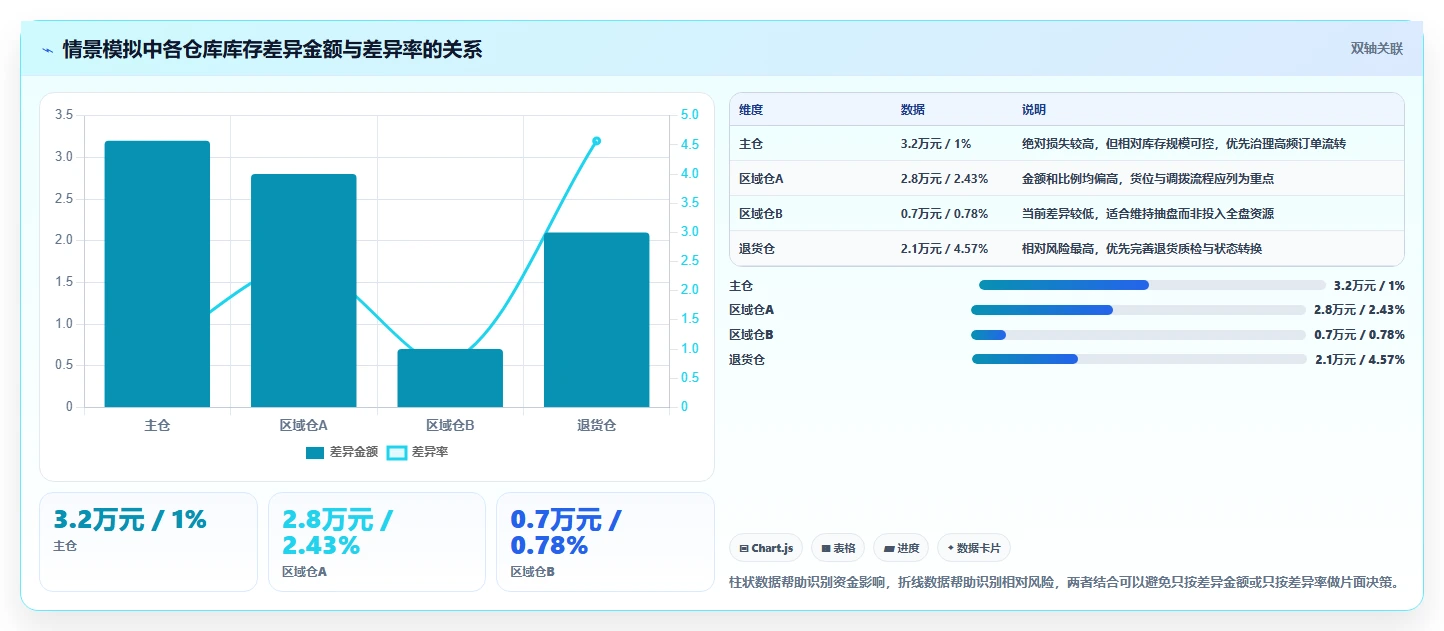
Task: Click the progress value 0.7万元 / 0.78%
Action: (x=1359, y=335)
